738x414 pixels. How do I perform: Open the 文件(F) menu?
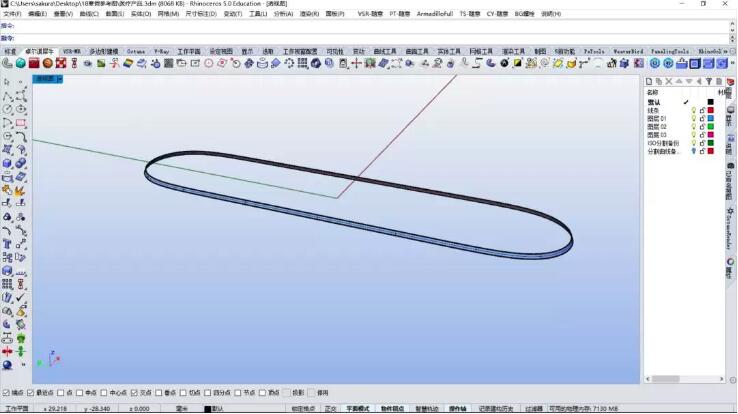12,14
